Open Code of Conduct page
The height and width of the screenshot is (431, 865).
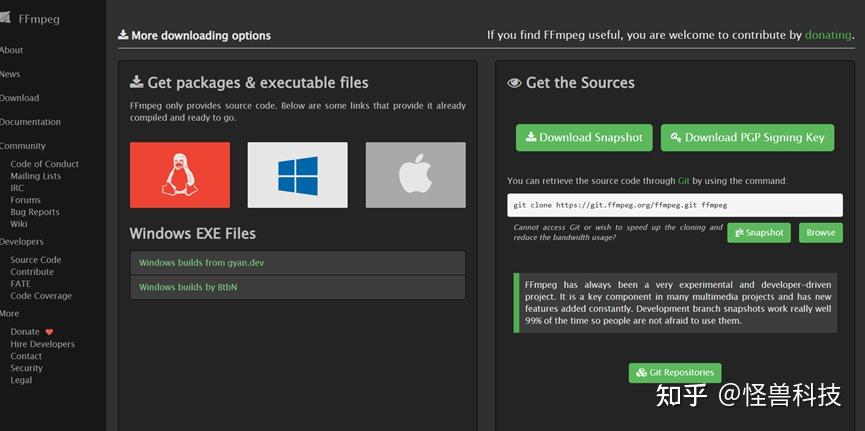pos(44,164)
